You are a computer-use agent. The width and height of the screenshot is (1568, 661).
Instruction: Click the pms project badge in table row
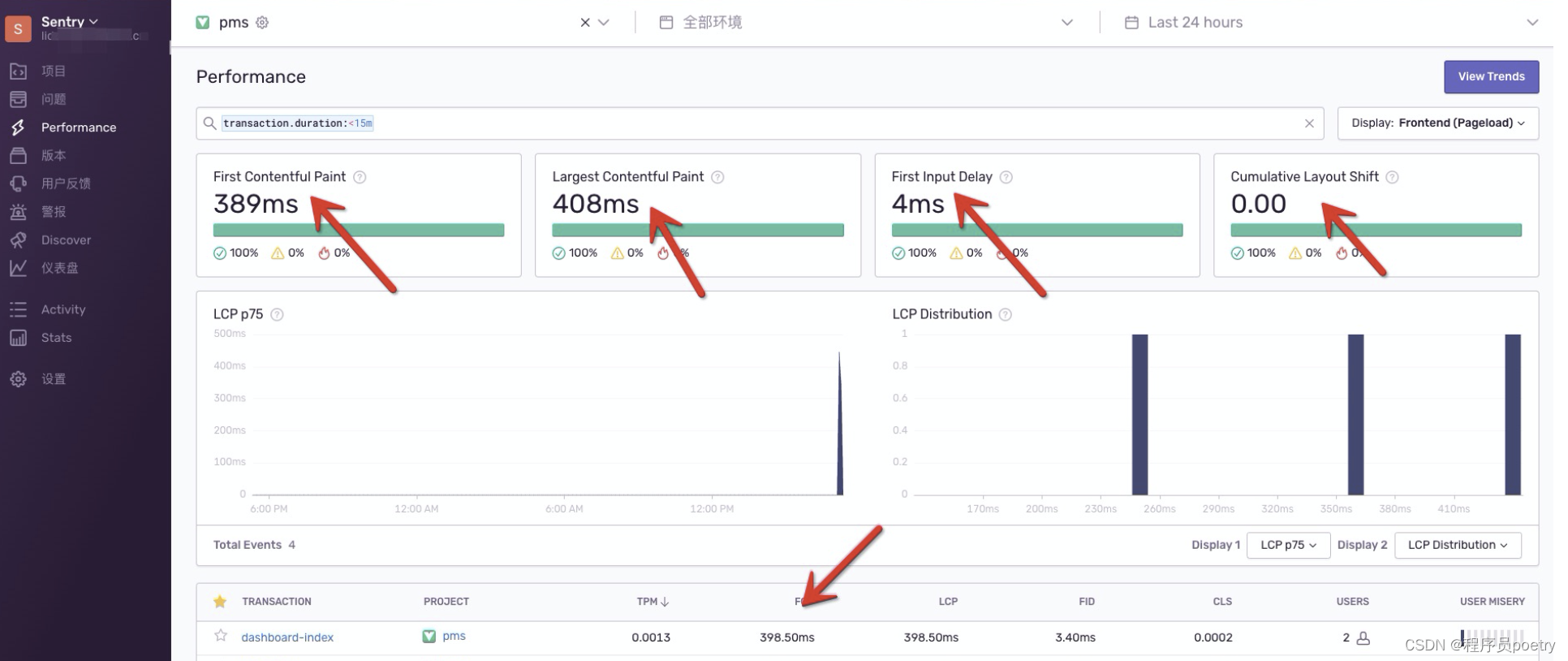[429, 637]
